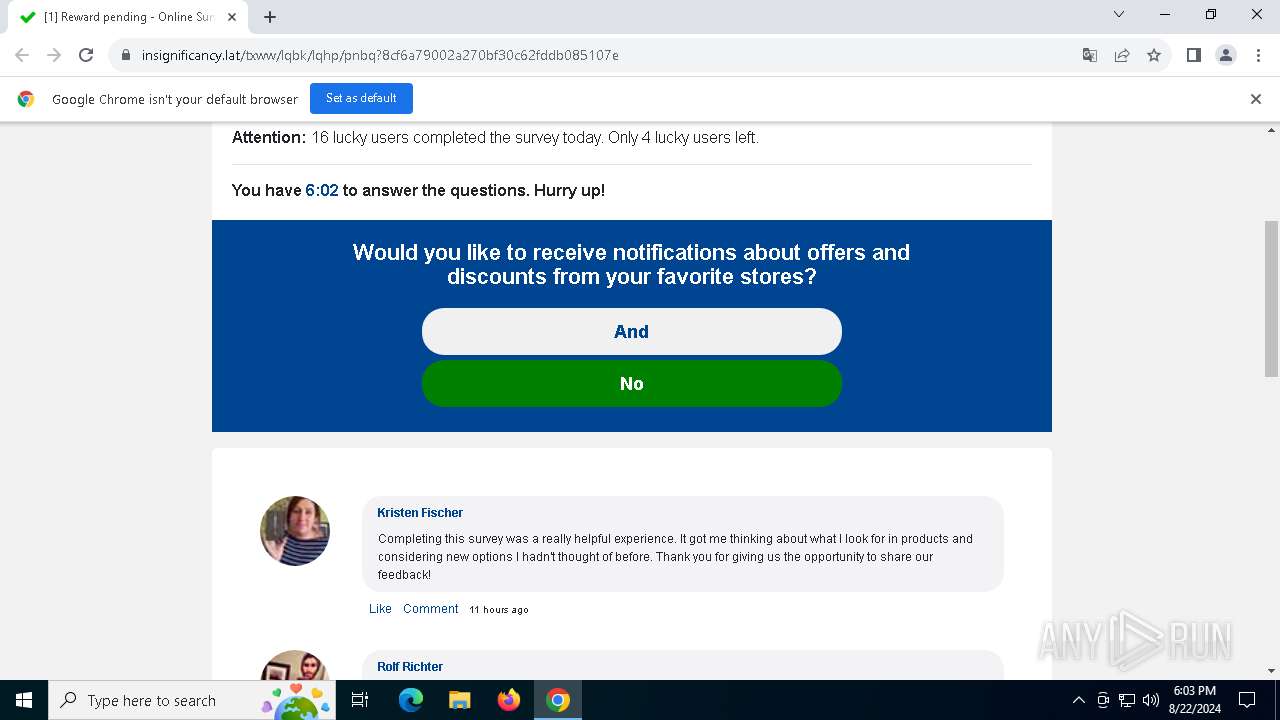Click Kristen Fischer's profile photo

[295, 531]
